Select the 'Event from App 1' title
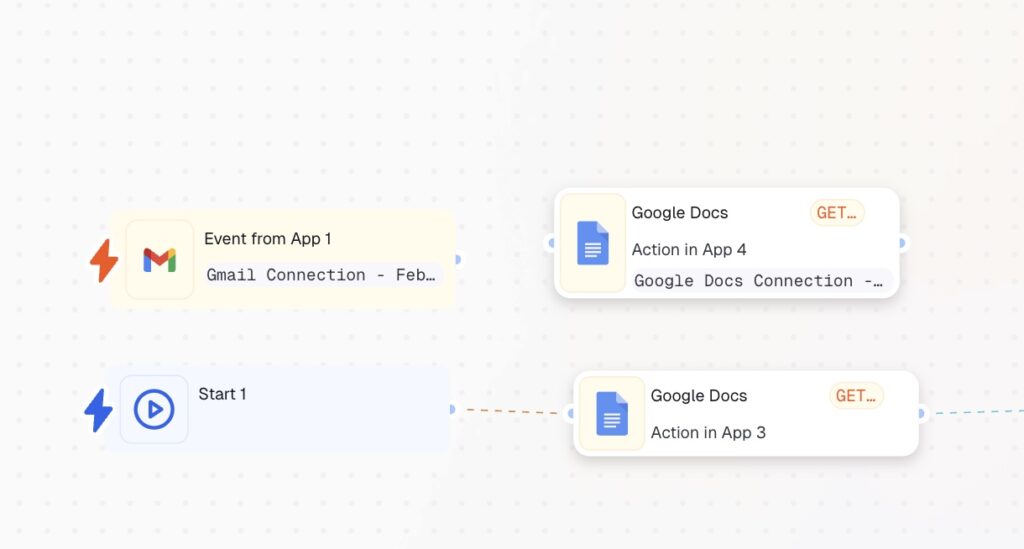Image resolution: width=1024 pixels, height=549 pixels. pos(267,239)
